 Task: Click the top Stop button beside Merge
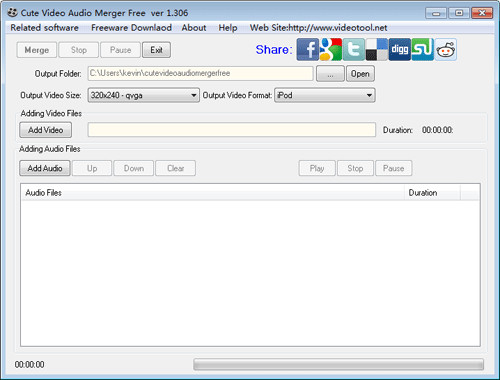(x=79, y=50)
